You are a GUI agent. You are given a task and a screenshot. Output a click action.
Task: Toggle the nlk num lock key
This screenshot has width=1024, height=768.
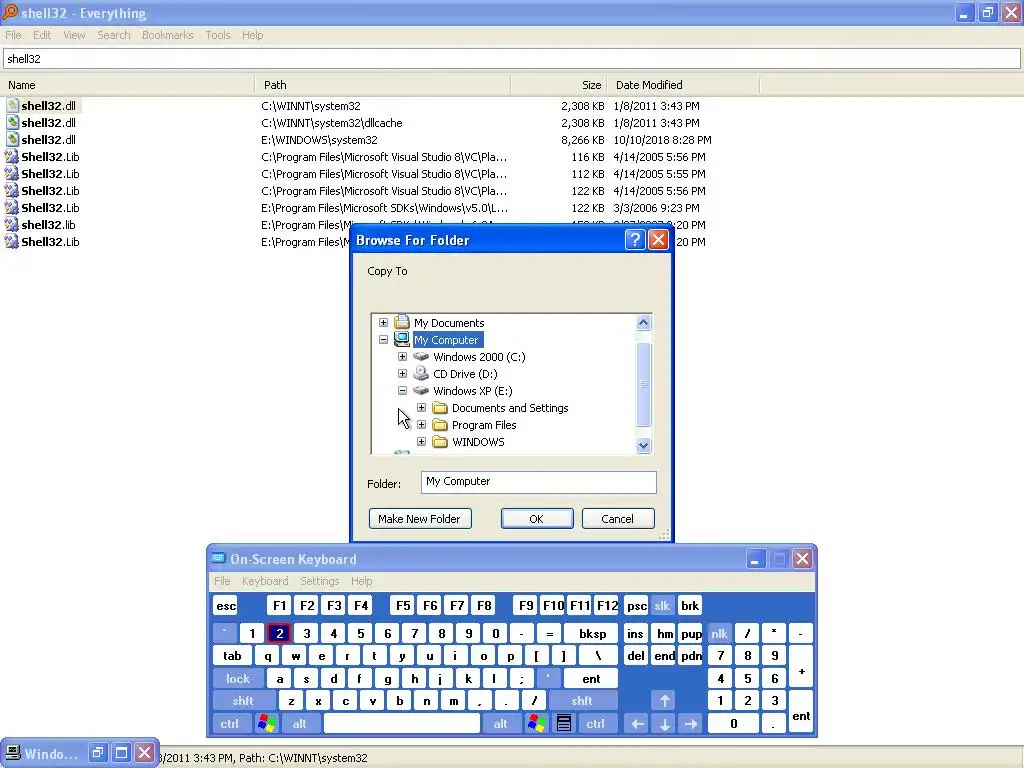(719, 633)
